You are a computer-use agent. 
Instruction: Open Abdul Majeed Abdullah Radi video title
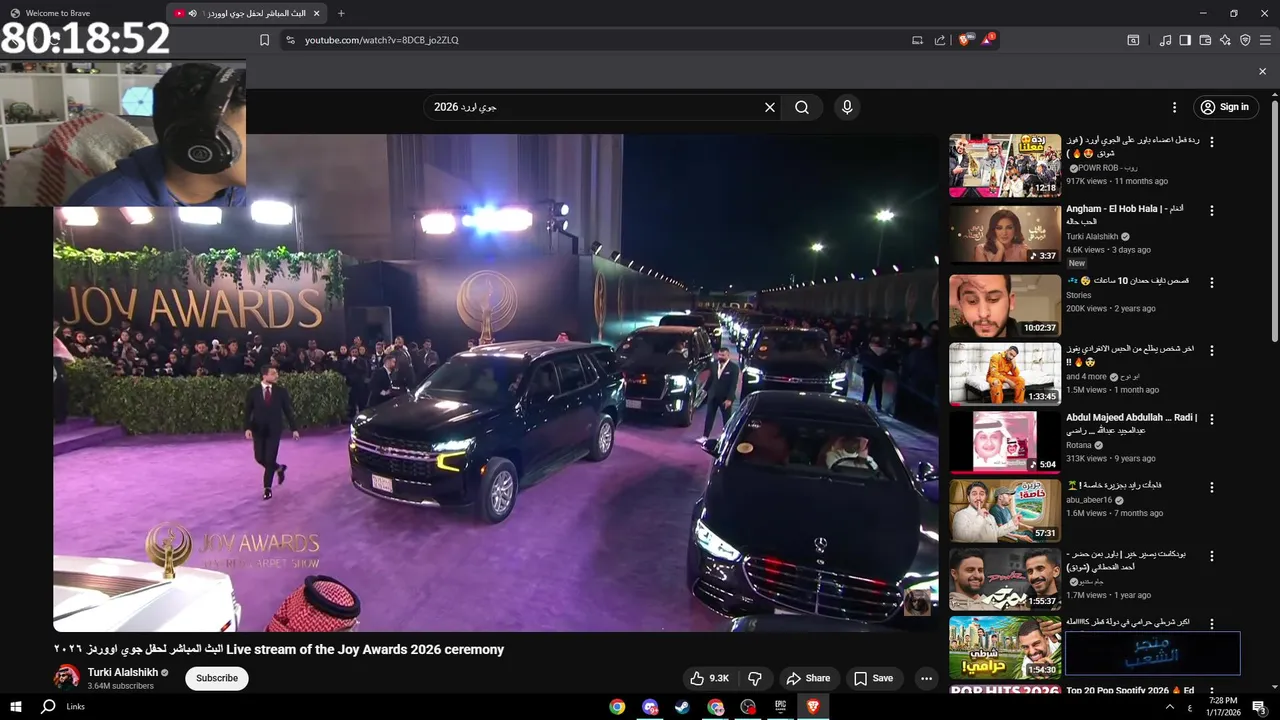(1131, 424)
